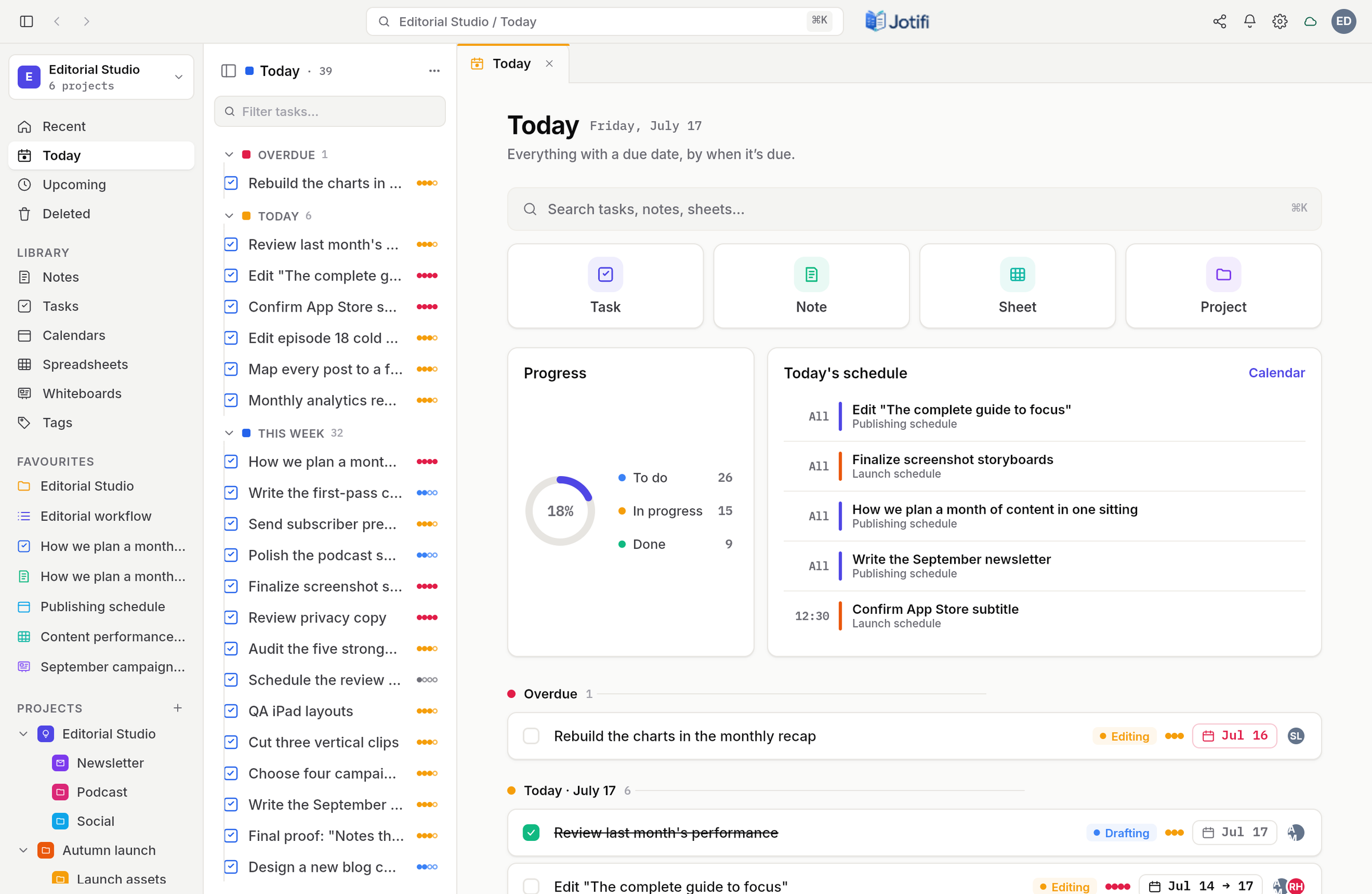Open the task list more options menu
The width and height of the screenshot is (1372, 894).
434,71
